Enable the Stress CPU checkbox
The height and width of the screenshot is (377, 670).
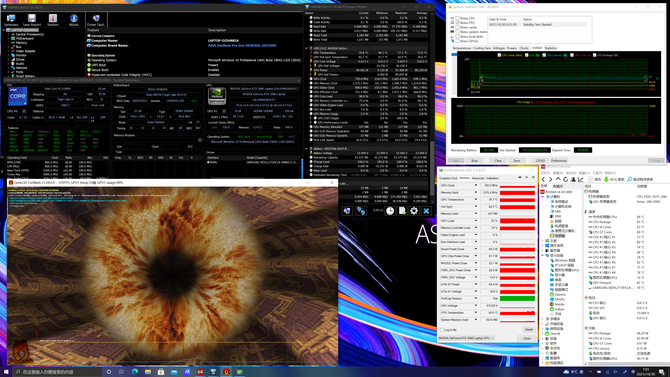point(457,18)
